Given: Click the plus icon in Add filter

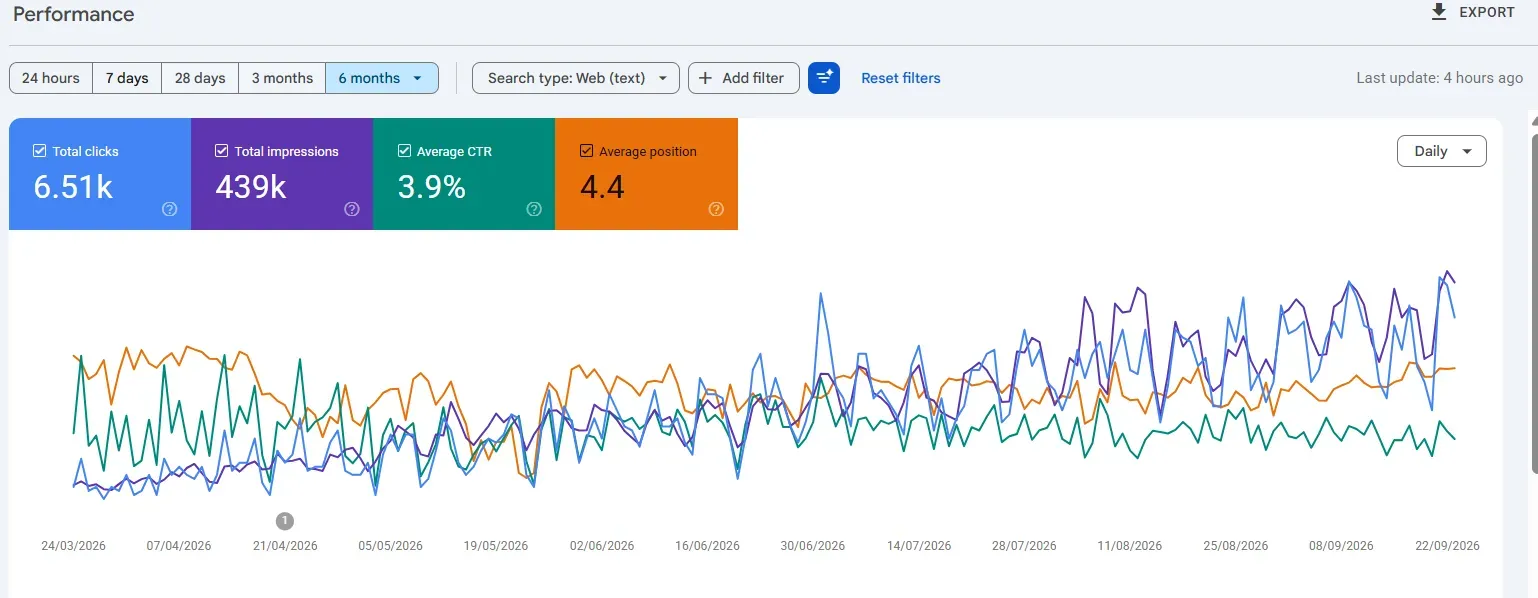Looking at the screenshot, I should pos(706,78).
